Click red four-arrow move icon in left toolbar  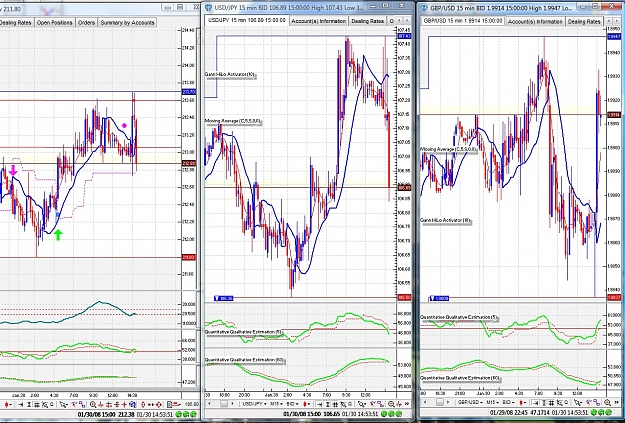pos(159,405)
